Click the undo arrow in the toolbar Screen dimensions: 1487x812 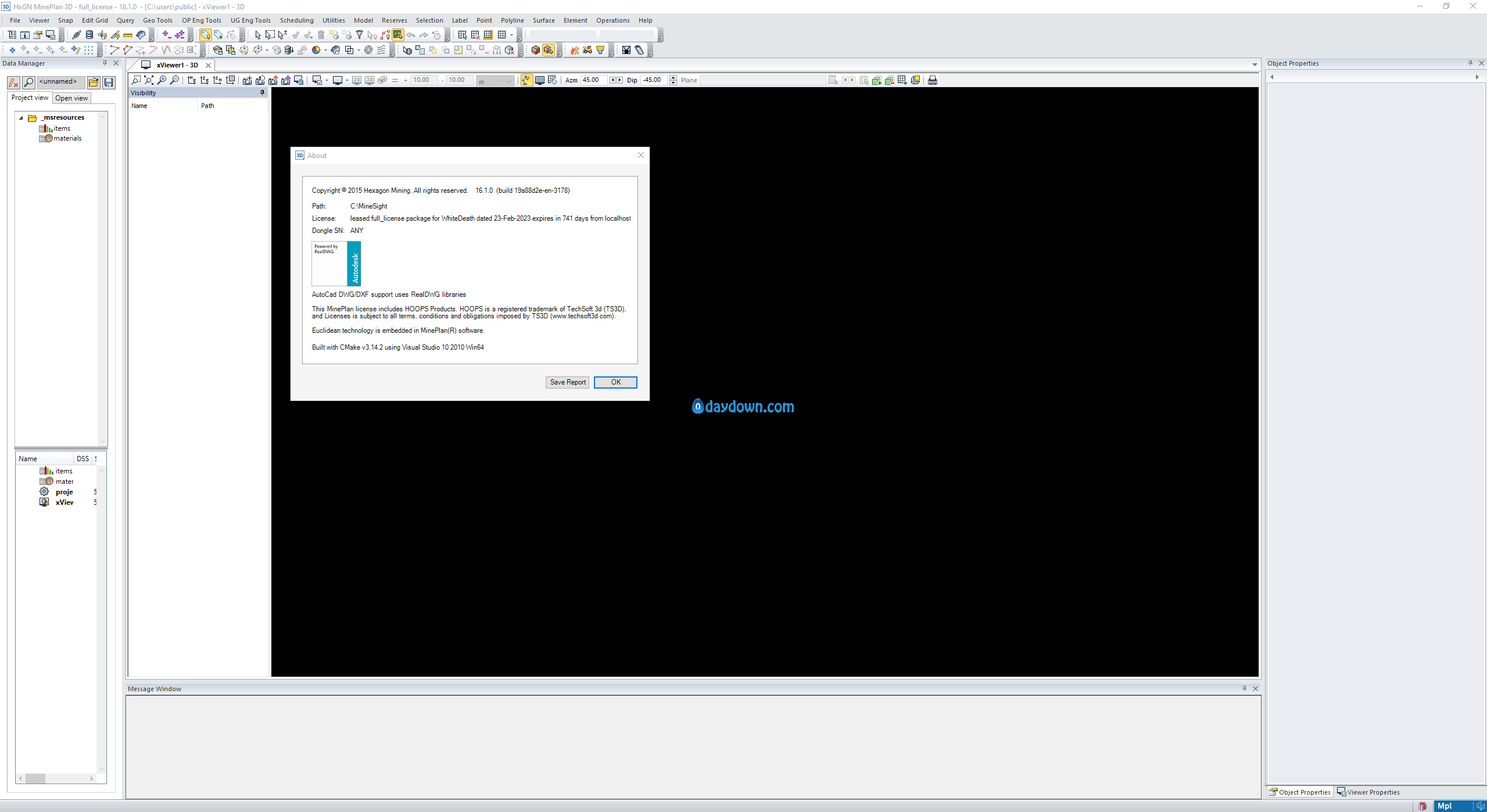411,35
